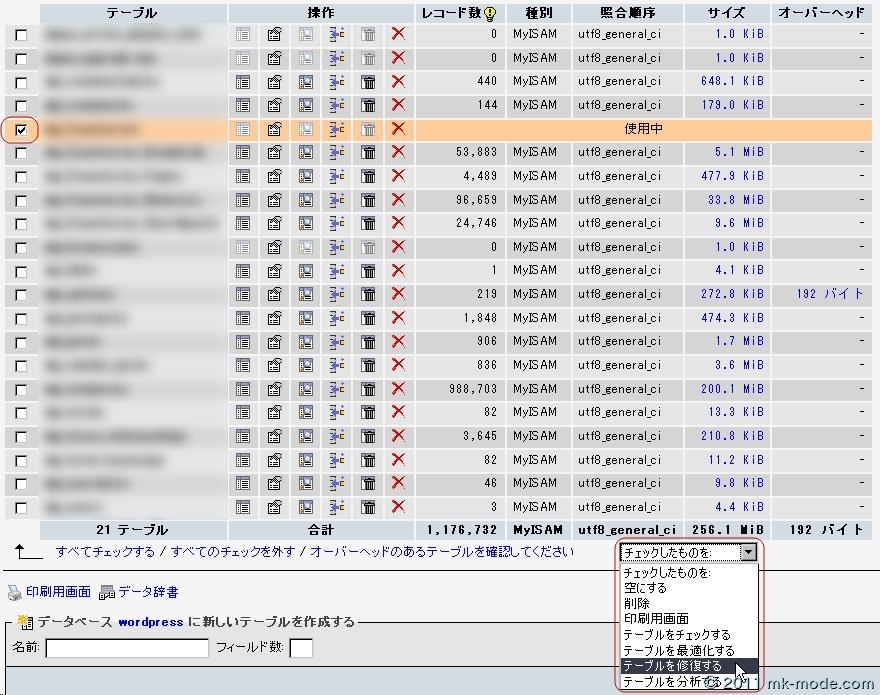This screenshot has height=695, width=880.
Task: Click the empty (trash) icon for the 1,848-record table
Action: 368,318
